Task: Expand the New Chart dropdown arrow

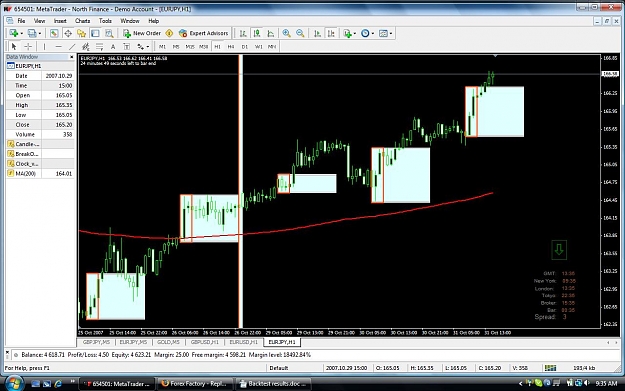Action: point(22,34)
